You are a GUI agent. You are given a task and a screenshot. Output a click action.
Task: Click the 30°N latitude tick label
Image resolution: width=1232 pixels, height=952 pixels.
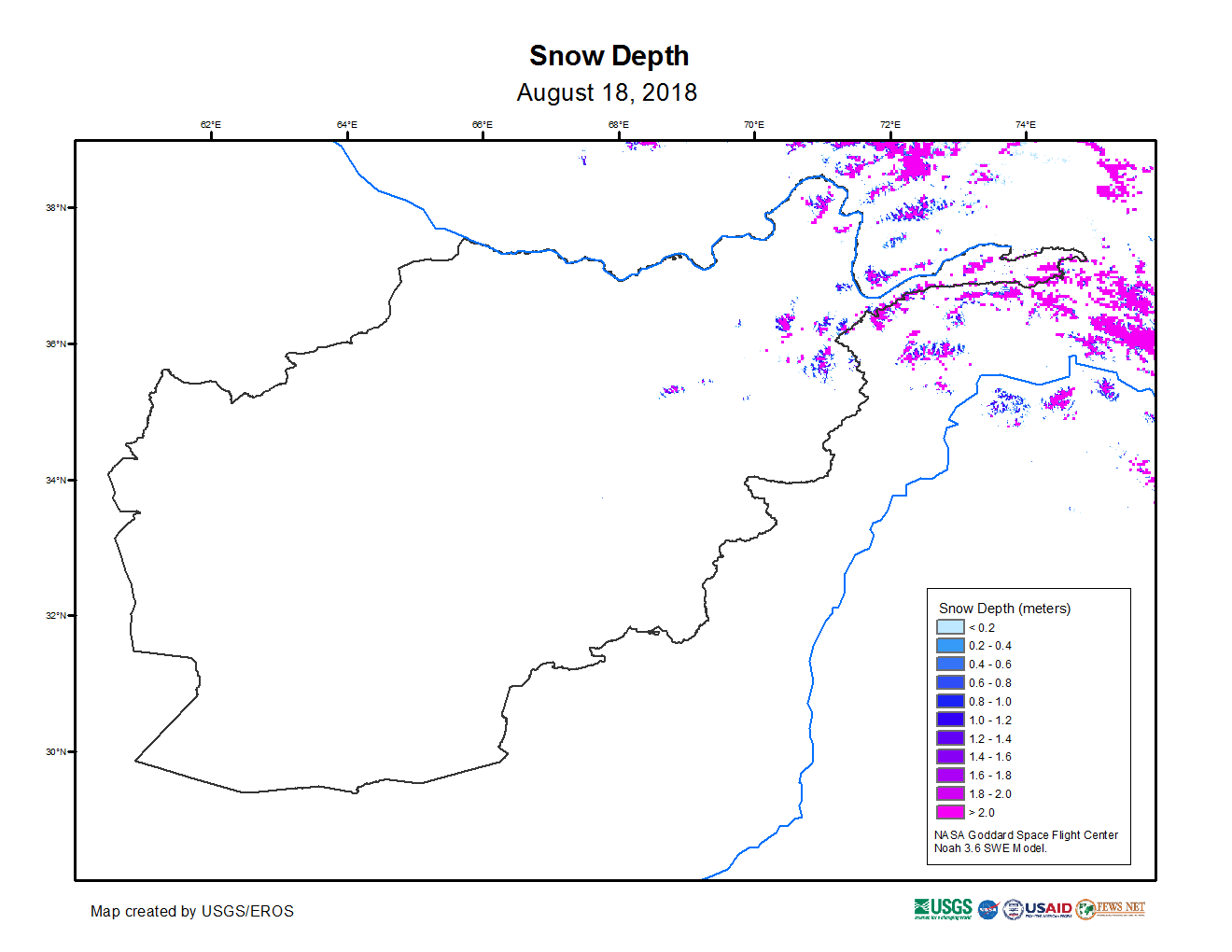tap(55, 751)
